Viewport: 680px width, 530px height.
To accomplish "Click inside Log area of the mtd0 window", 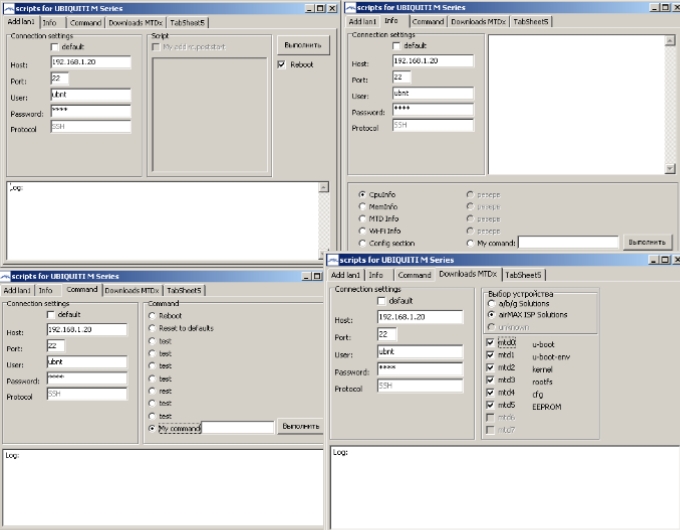I will (504, 487).
